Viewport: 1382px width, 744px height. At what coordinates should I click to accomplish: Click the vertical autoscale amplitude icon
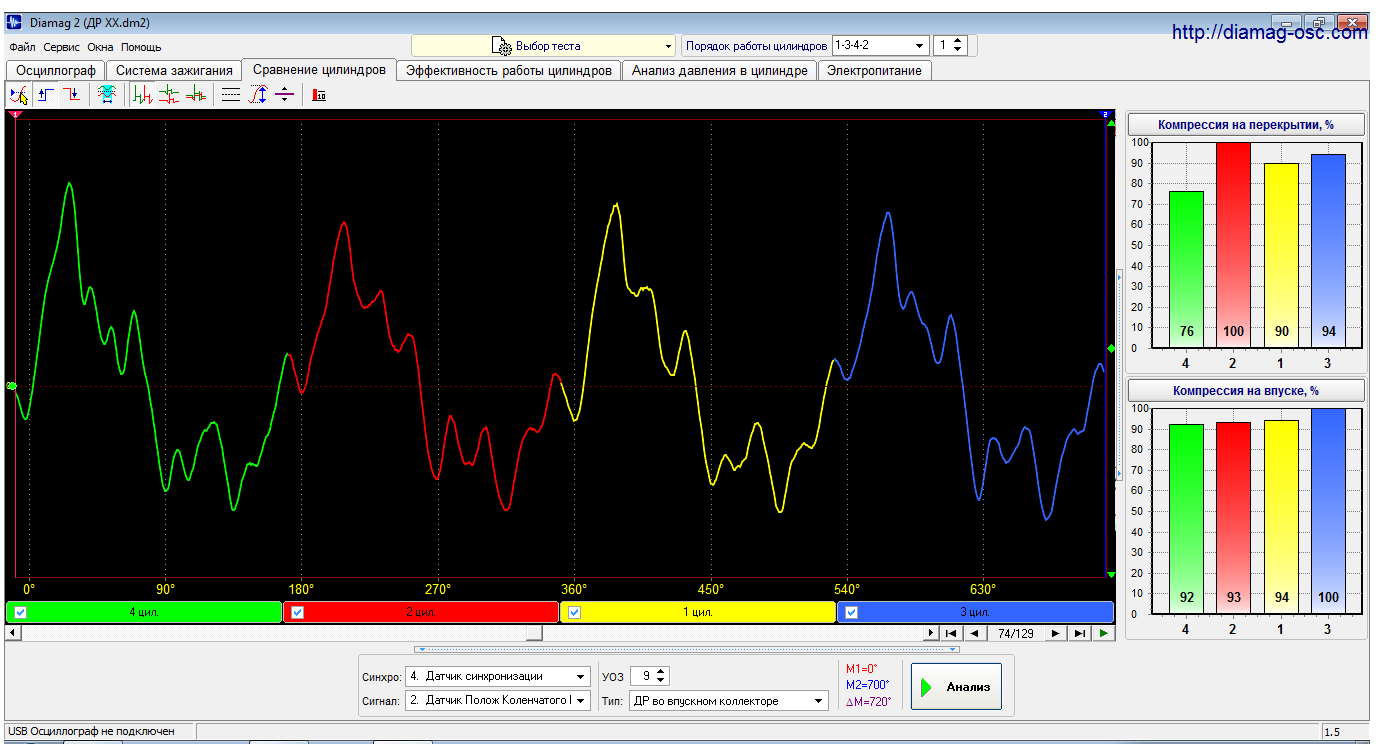tap(258, 95)
